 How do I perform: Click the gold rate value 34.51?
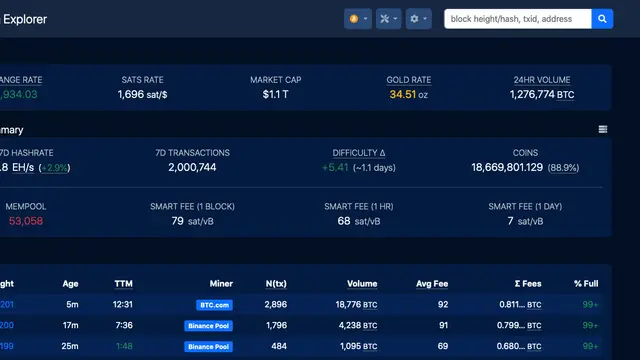pyautogui.click(x=402, y=95)
